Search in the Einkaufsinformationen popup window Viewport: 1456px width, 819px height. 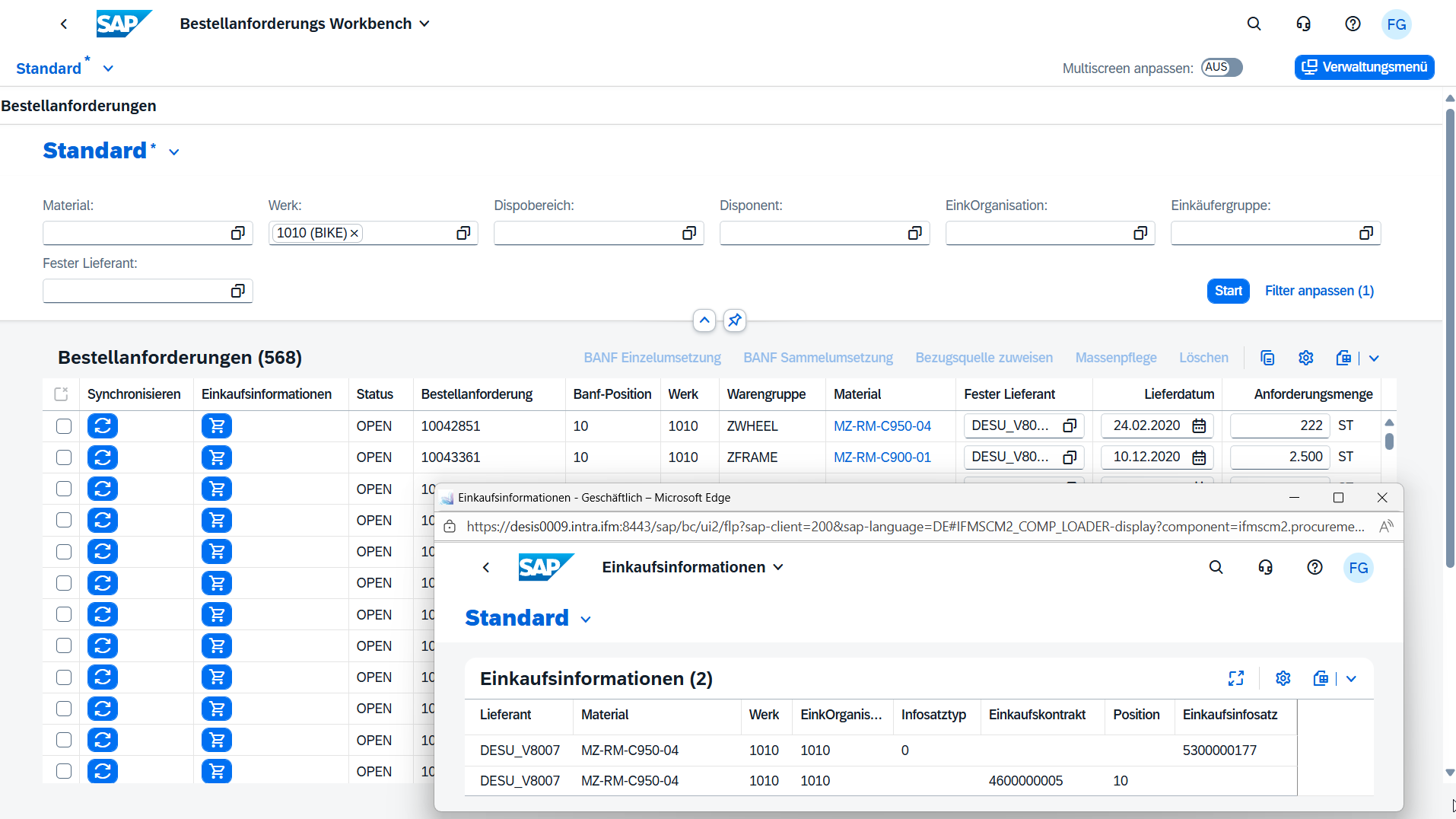click(1216, 567)
